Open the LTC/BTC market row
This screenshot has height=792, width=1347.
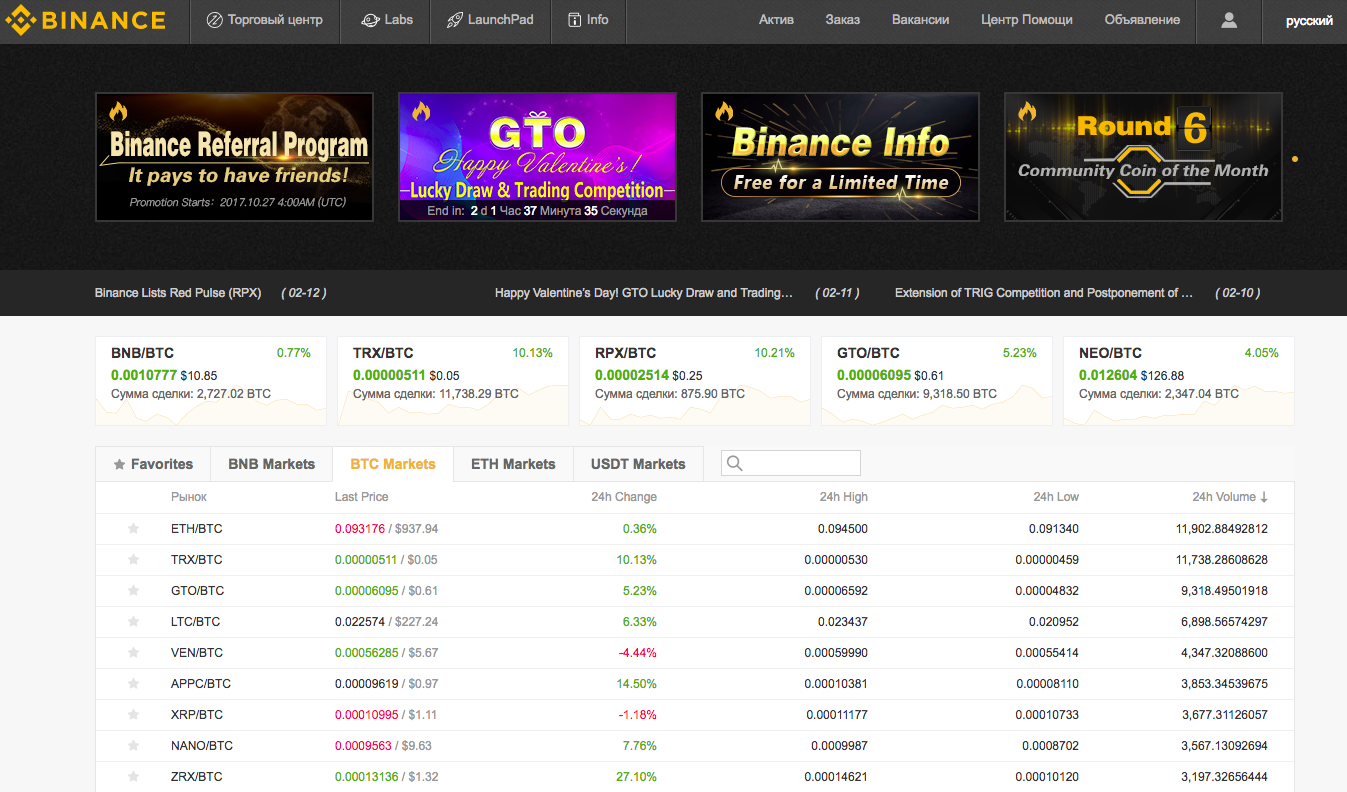[x=695, y=622]
